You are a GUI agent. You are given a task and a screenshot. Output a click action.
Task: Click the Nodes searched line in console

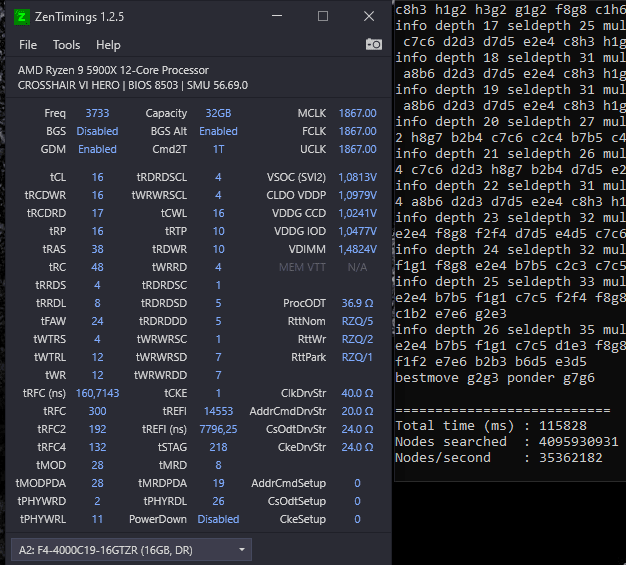tap(507, 441)
